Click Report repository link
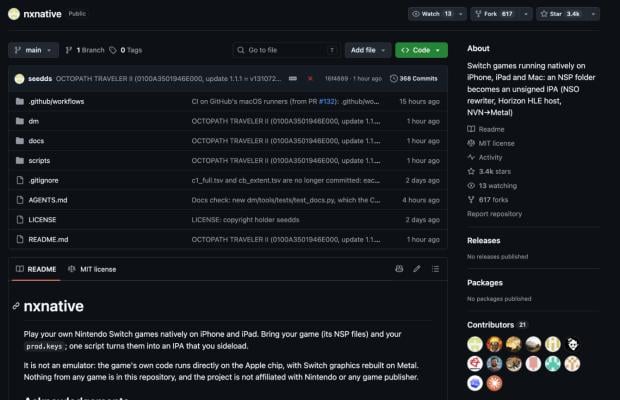The image size is (620, 400). (x=494, y=214)
